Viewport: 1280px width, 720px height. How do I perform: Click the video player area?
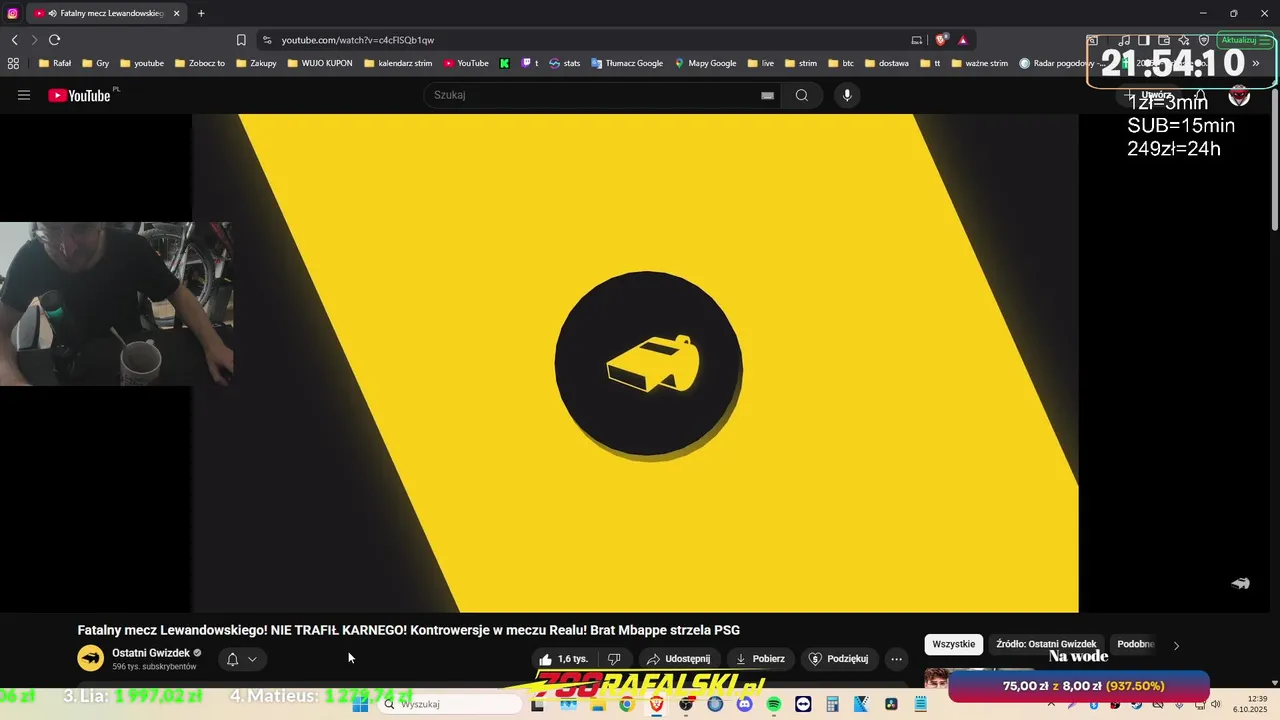coord(635,362)
